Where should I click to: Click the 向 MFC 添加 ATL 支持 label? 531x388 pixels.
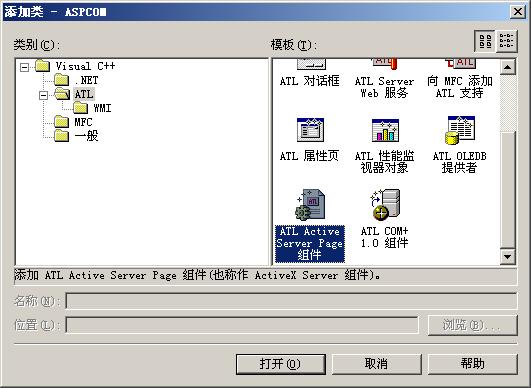(x=460, y=87)
